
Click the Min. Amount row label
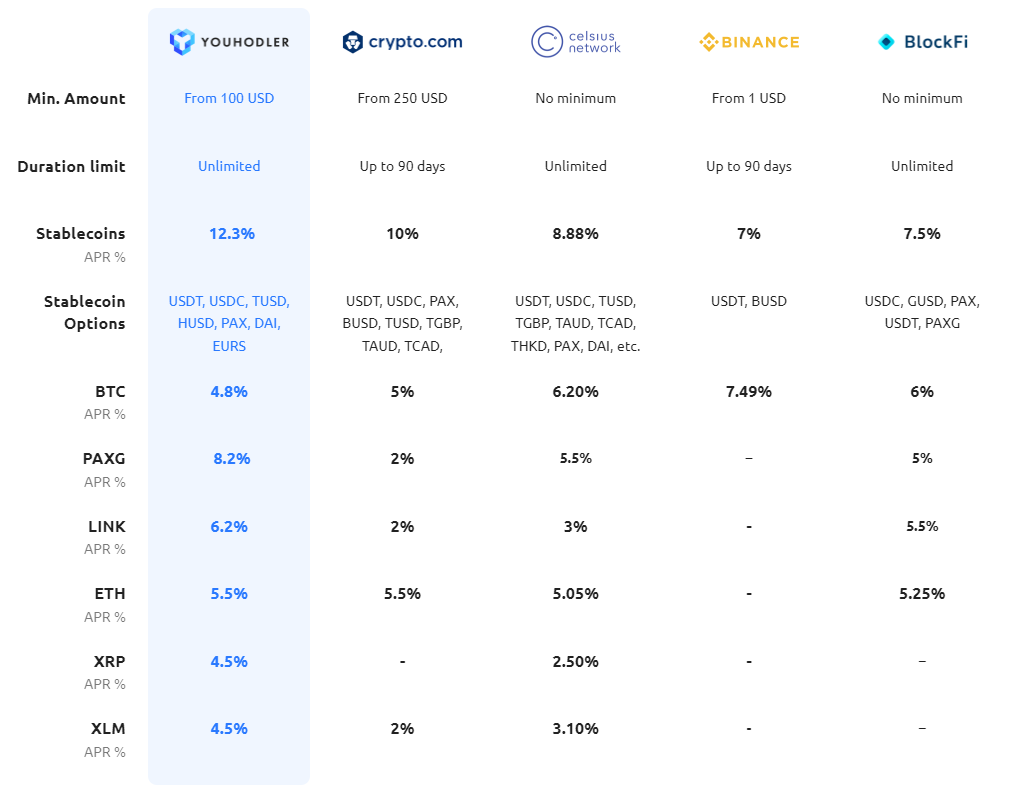pyautogui.click(x=76, y=99)
